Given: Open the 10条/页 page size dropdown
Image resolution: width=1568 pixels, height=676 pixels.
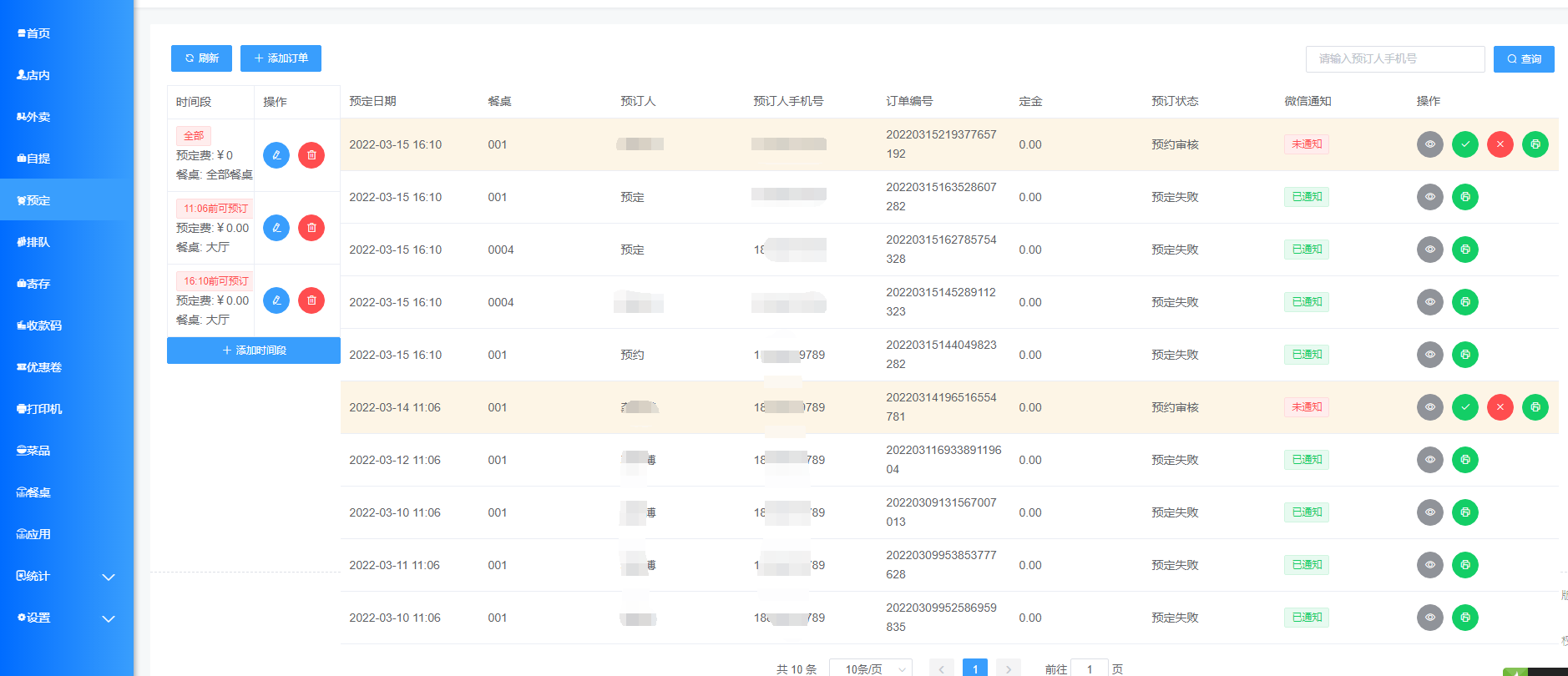Looking at the screenshot, I should pos(870,668).
